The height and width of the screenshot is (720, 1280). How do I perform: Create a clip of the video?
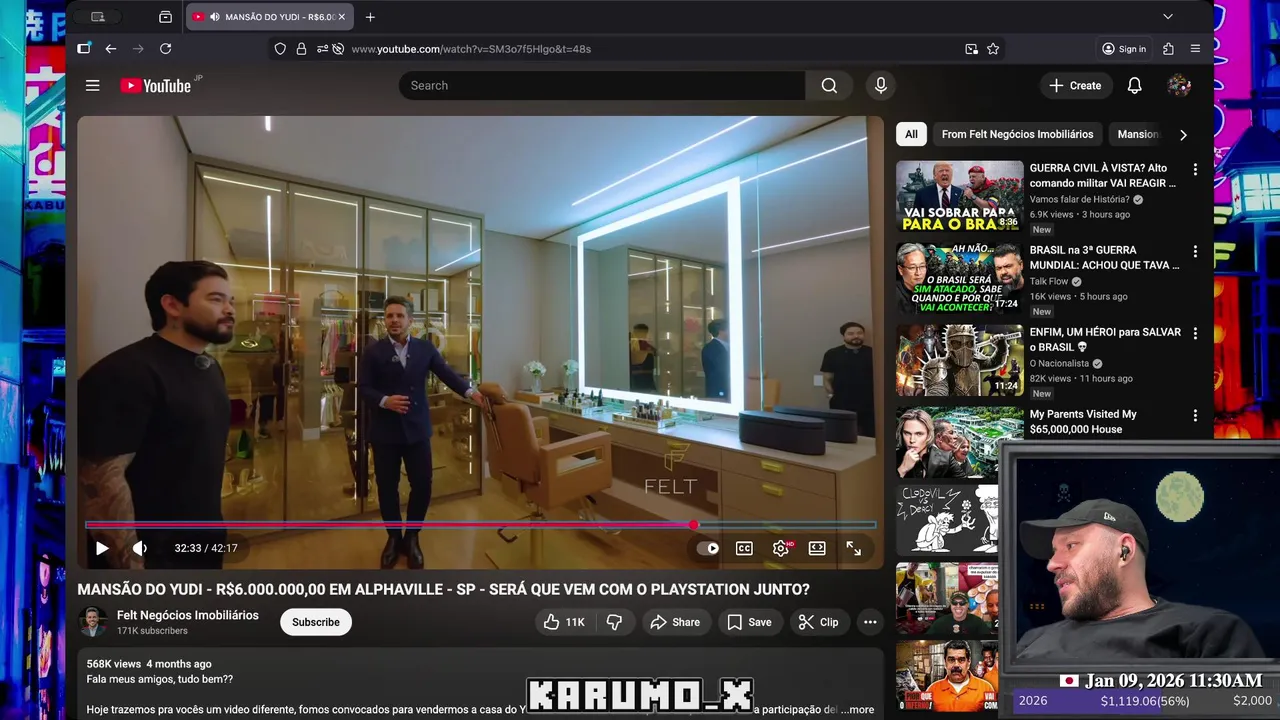click(x=818, y=622)
